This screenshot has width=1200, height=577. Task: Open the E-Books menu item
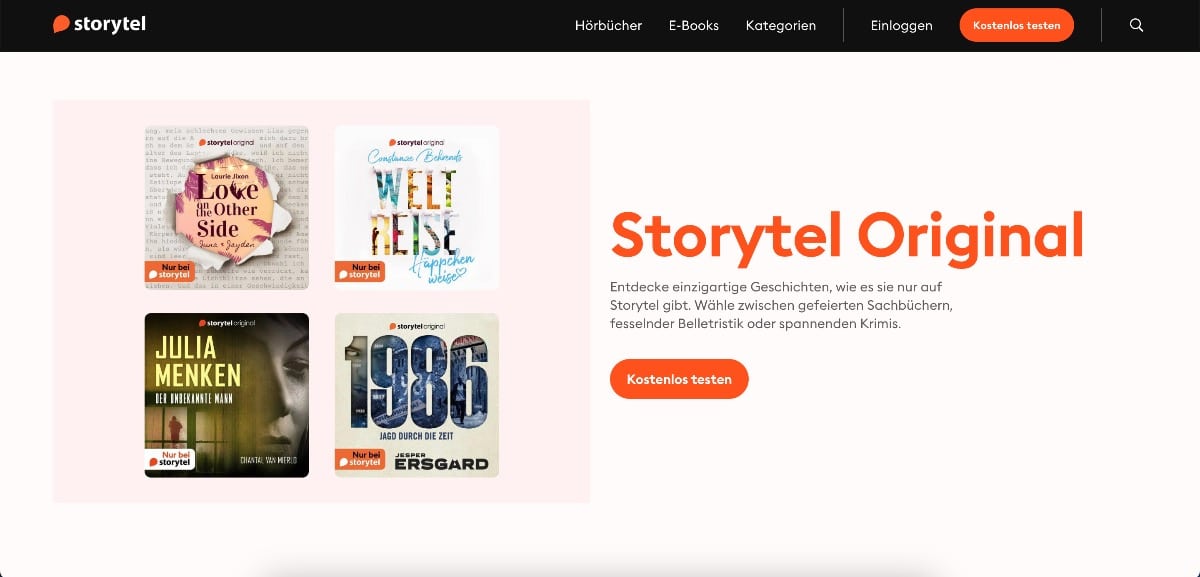(x=694, y=25)
